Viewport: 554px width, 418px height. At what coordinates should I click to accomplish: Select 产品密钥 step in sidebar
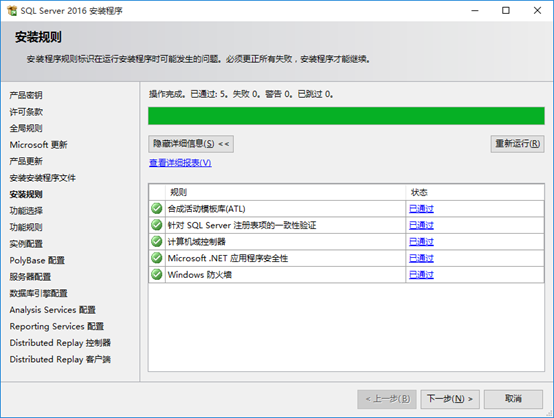(x=26, y=95)
